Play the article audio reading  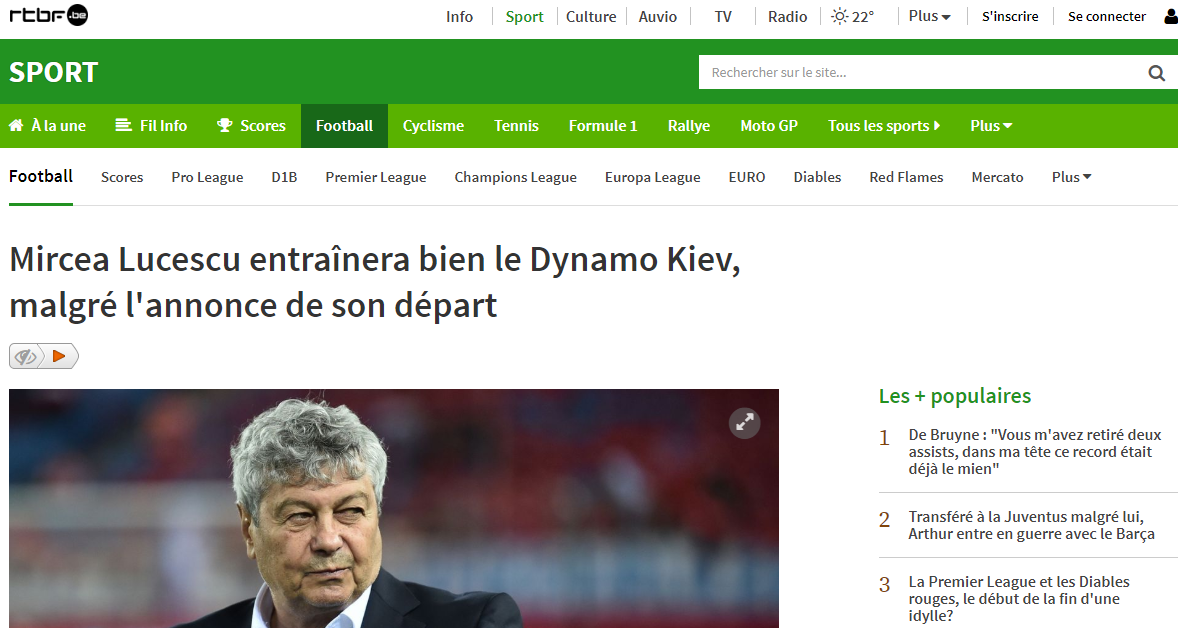tap(59, 356)
